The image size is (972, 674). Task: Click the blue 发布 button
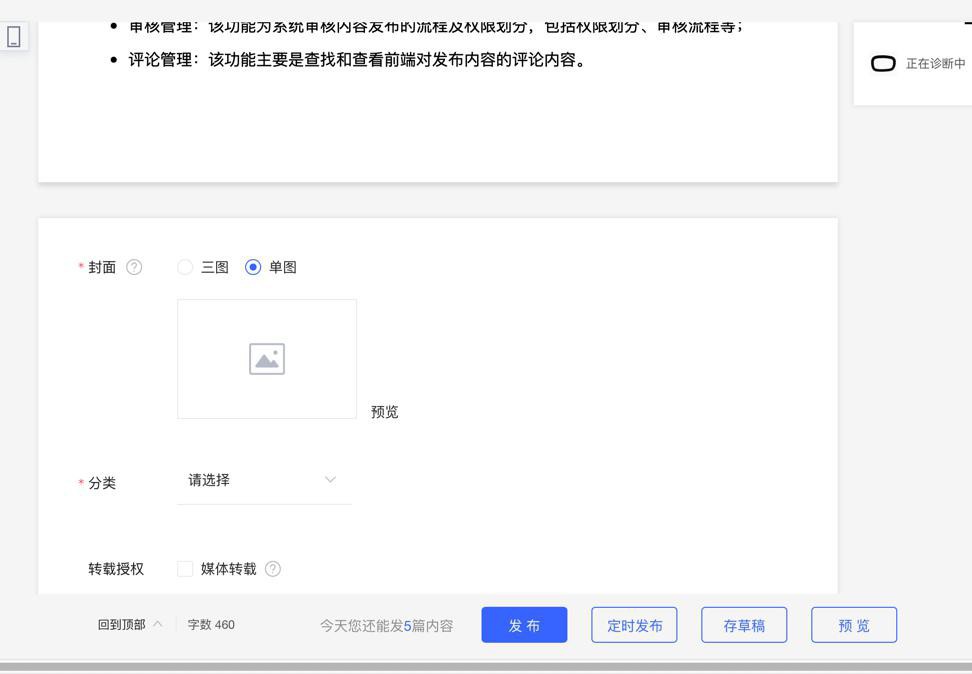524,625
